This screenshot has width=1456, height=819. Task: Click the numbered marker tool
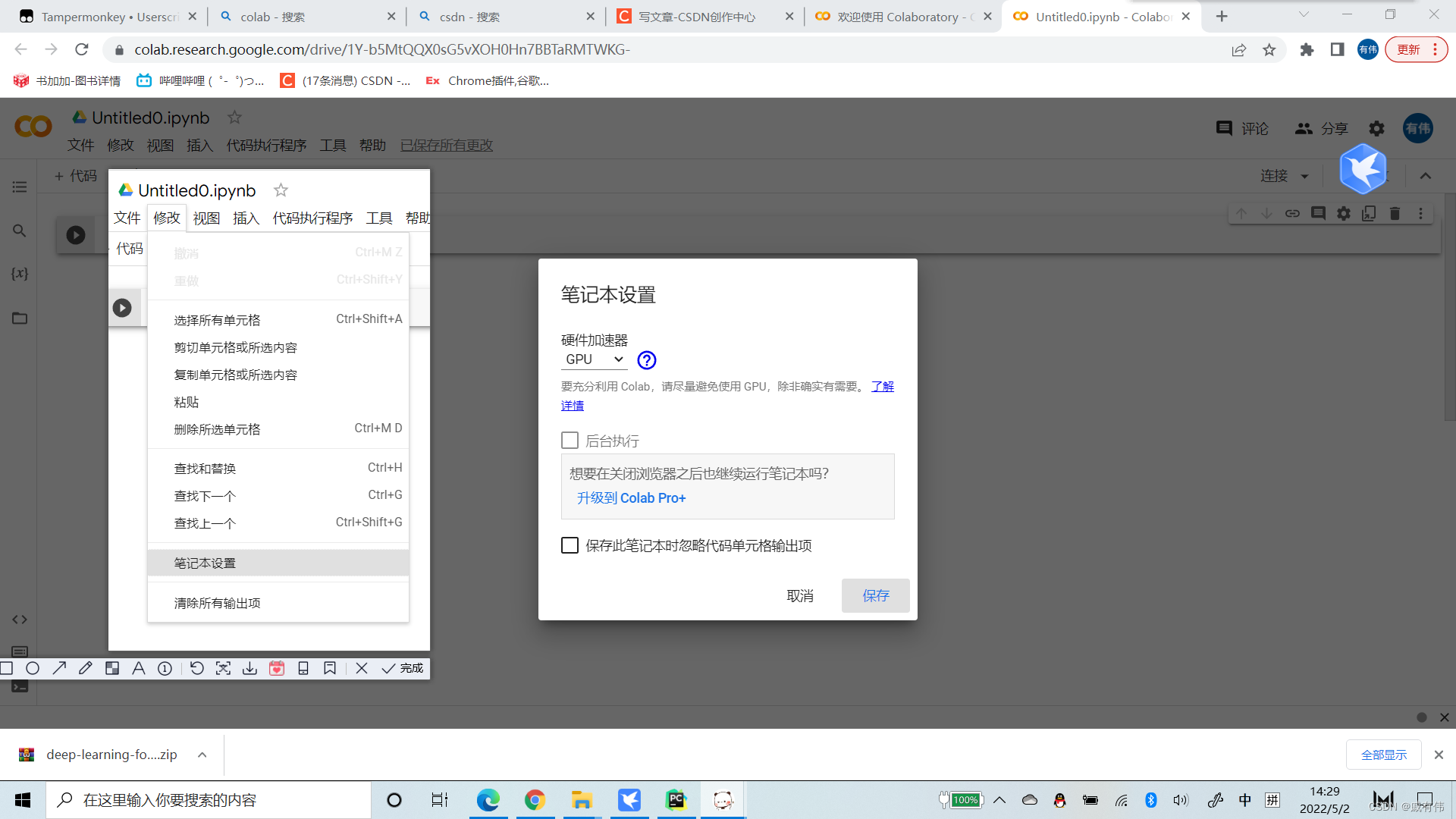(x=165, y=668)
